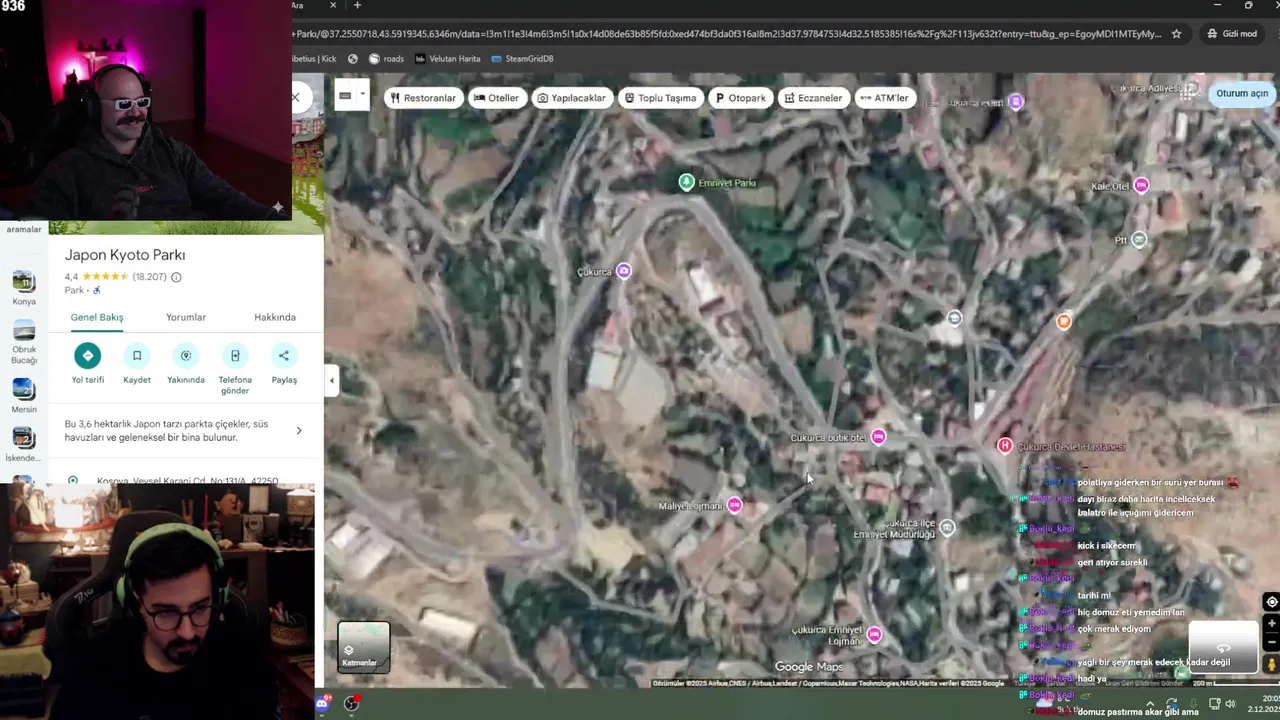The image size is (1280, 720).
Task: Click the rotate view panel
Action: 1223,647
